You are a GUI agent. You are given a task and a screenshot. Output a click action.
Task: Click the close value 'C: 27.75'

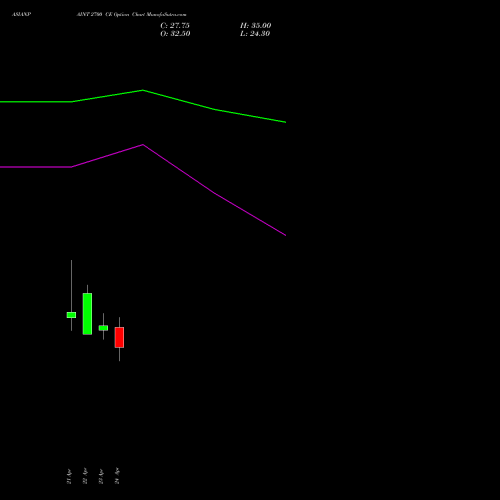[x=175, y=26]
